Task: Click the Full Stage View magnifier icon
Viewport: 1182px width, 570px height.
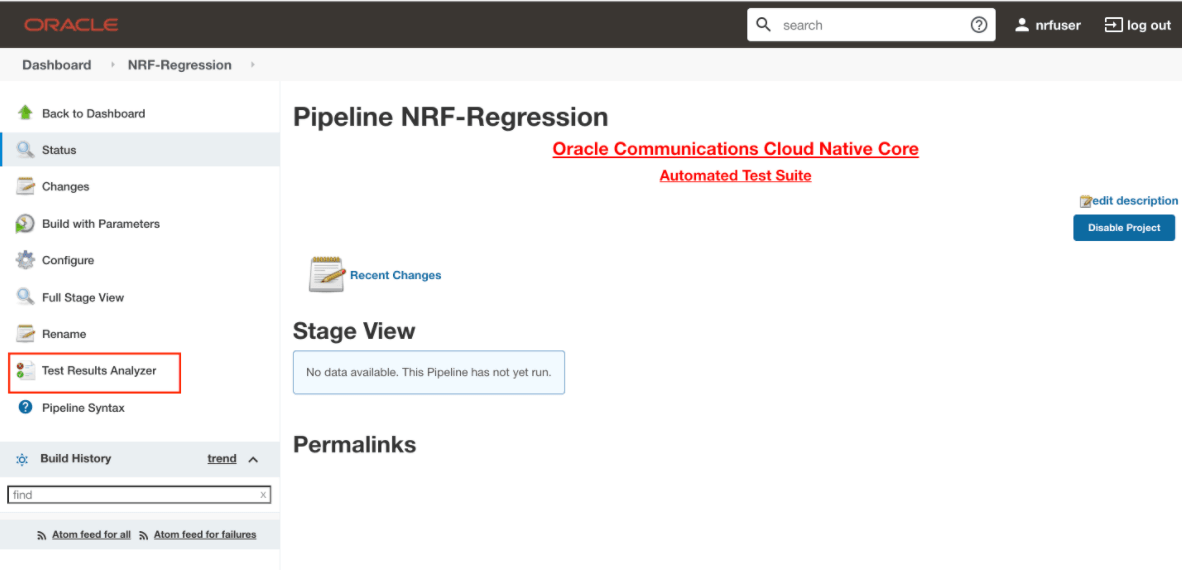Action: click(x=25, y=297)
